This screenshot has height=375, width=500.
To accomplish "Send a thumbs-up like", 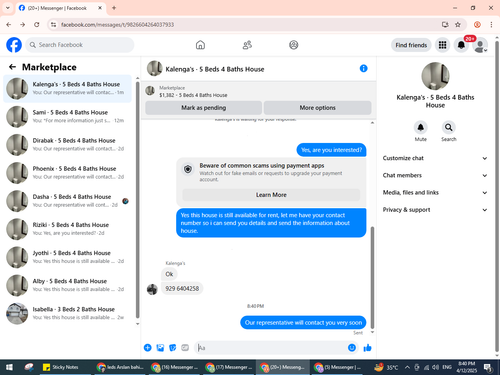I will click(x=367, y=348).
